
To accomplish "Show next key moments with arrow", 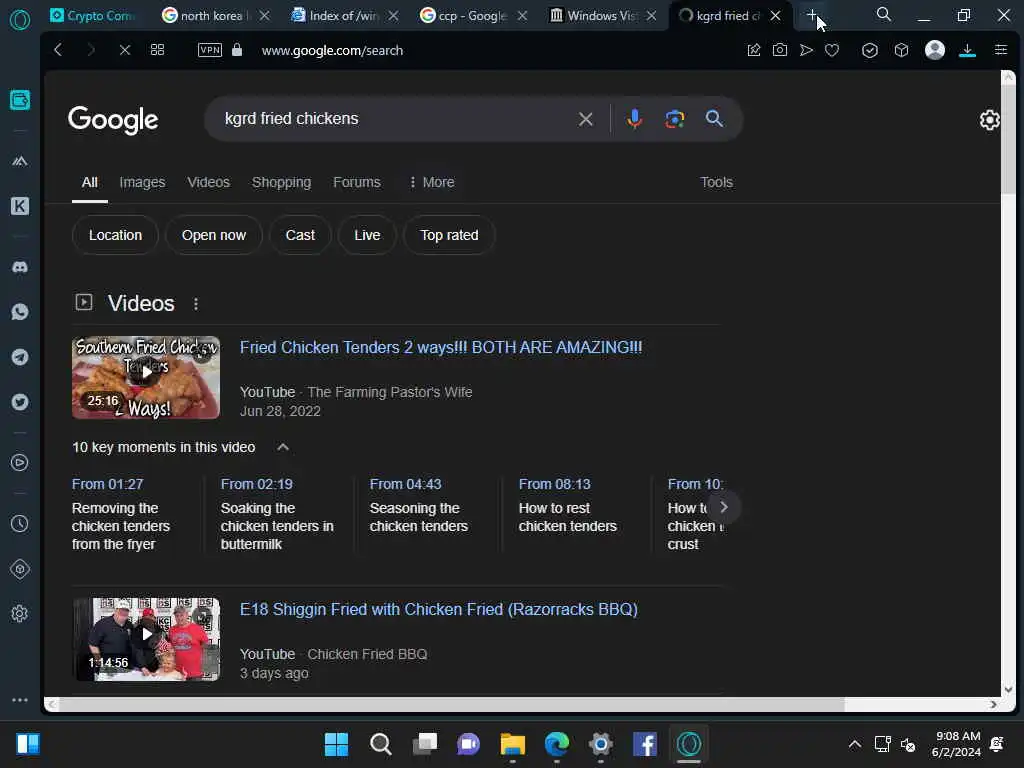I will [724, 507].
